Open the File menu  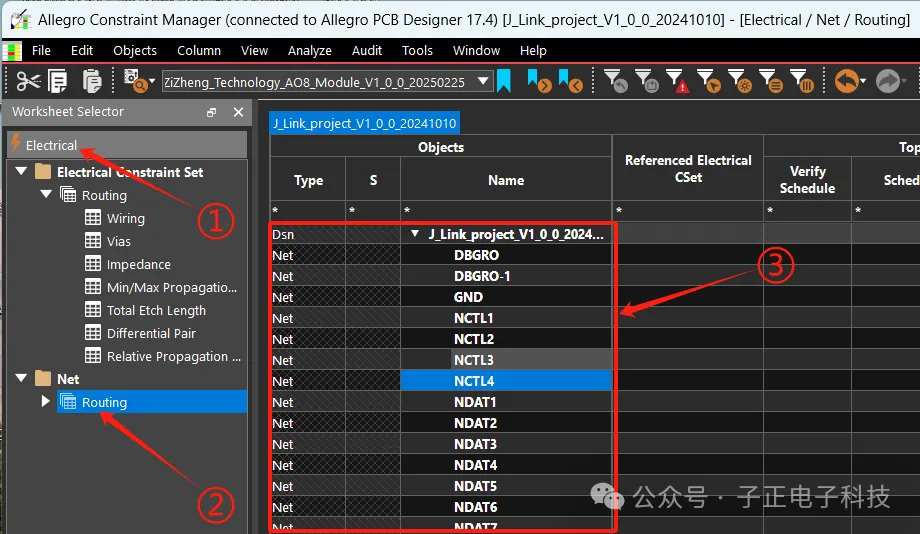41,50
